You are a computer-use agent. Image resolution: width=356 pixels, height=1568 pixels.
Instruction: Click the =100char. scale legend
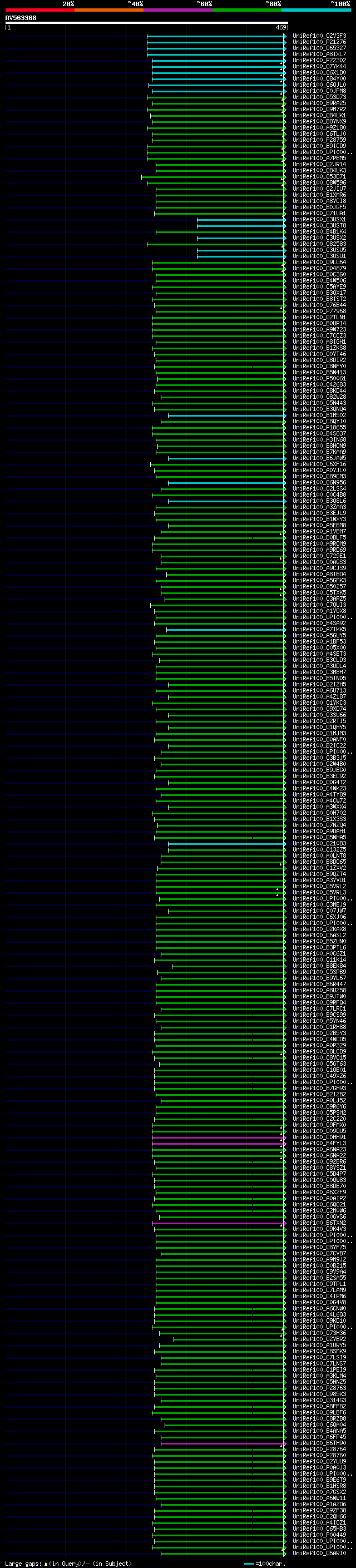point(265,1563)
